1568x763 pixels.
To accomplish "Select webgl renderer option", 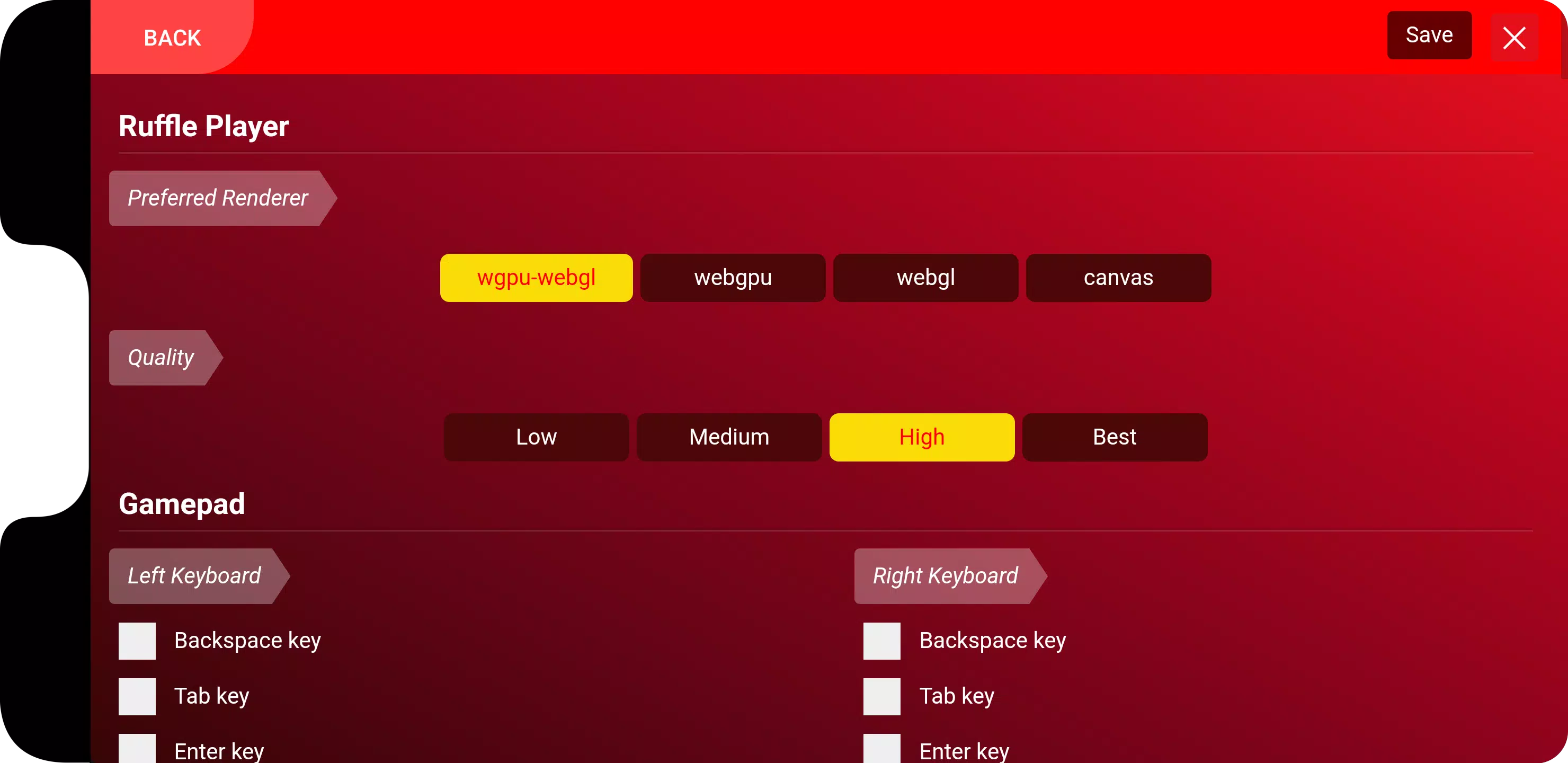I will [926, 277].
